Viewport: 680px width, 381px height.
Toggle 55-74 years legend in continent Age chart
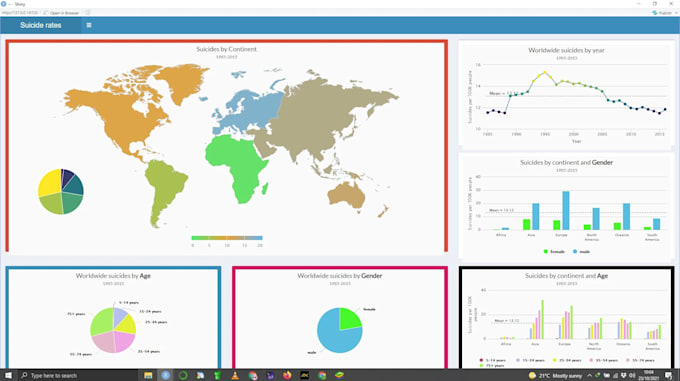click(641, 360)
